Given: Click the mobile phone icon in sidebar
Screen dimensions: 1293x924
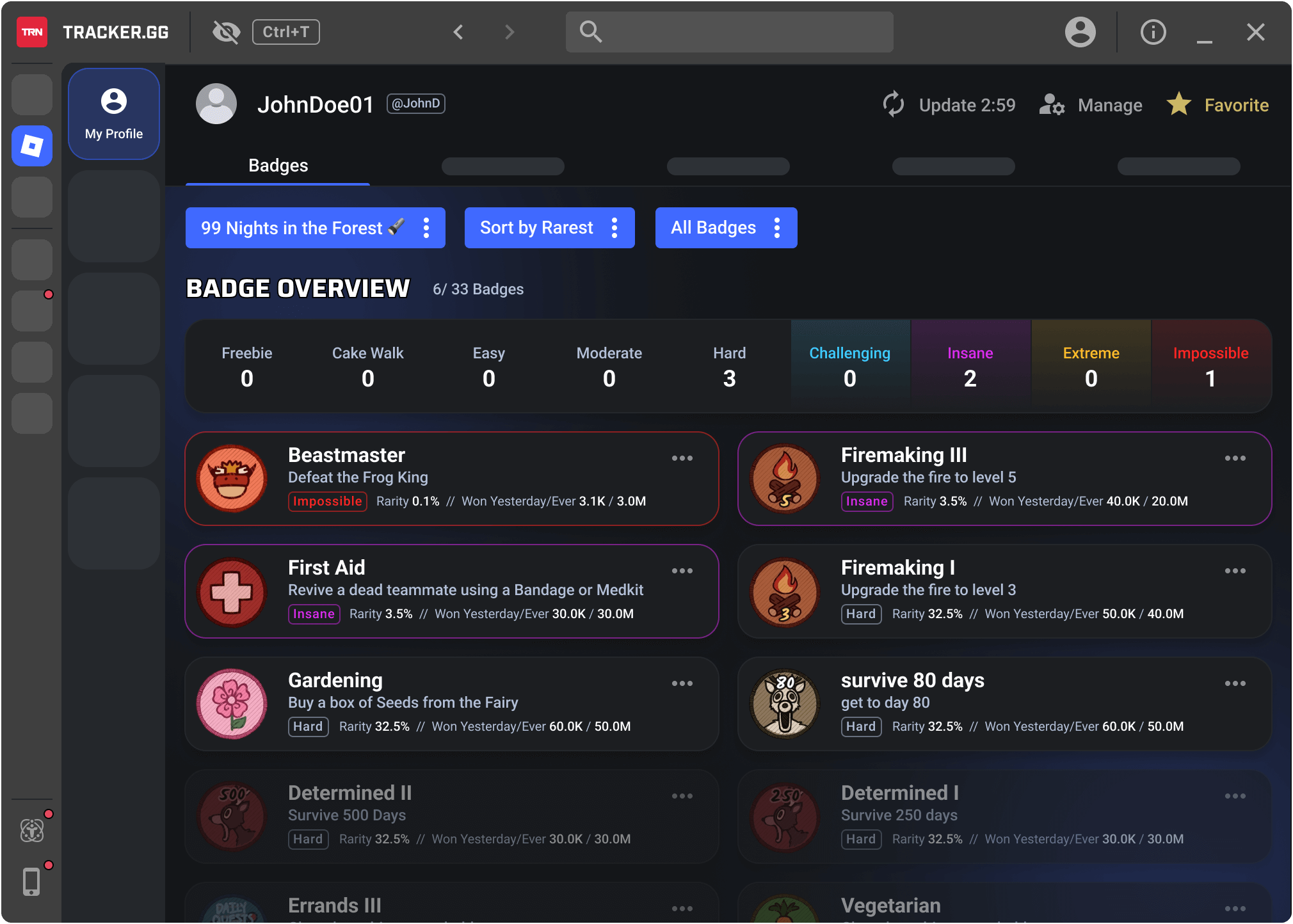Looking at the screenshot, I should click(31, 882).
